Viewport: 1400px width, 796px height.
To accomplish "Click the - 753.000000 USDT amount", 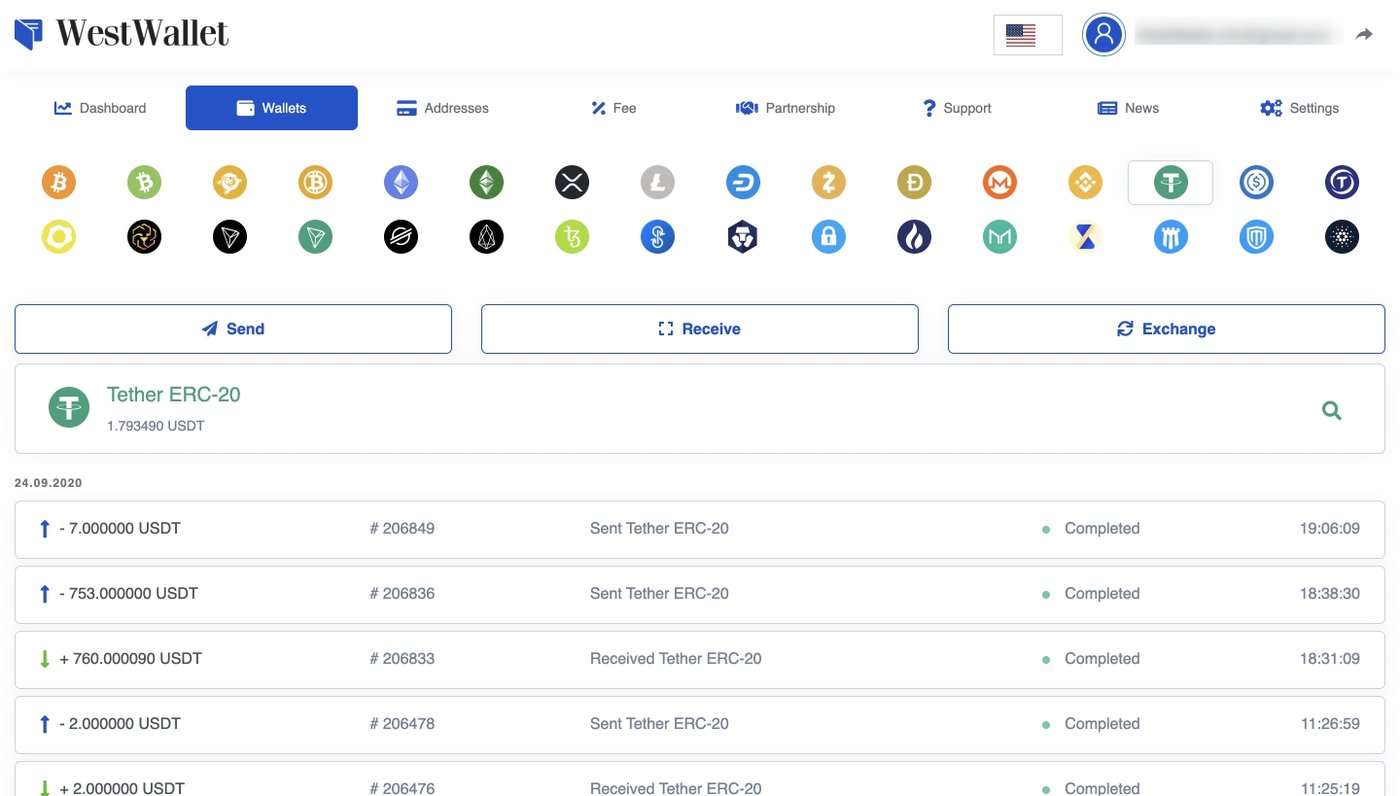I will click(128, 594).
